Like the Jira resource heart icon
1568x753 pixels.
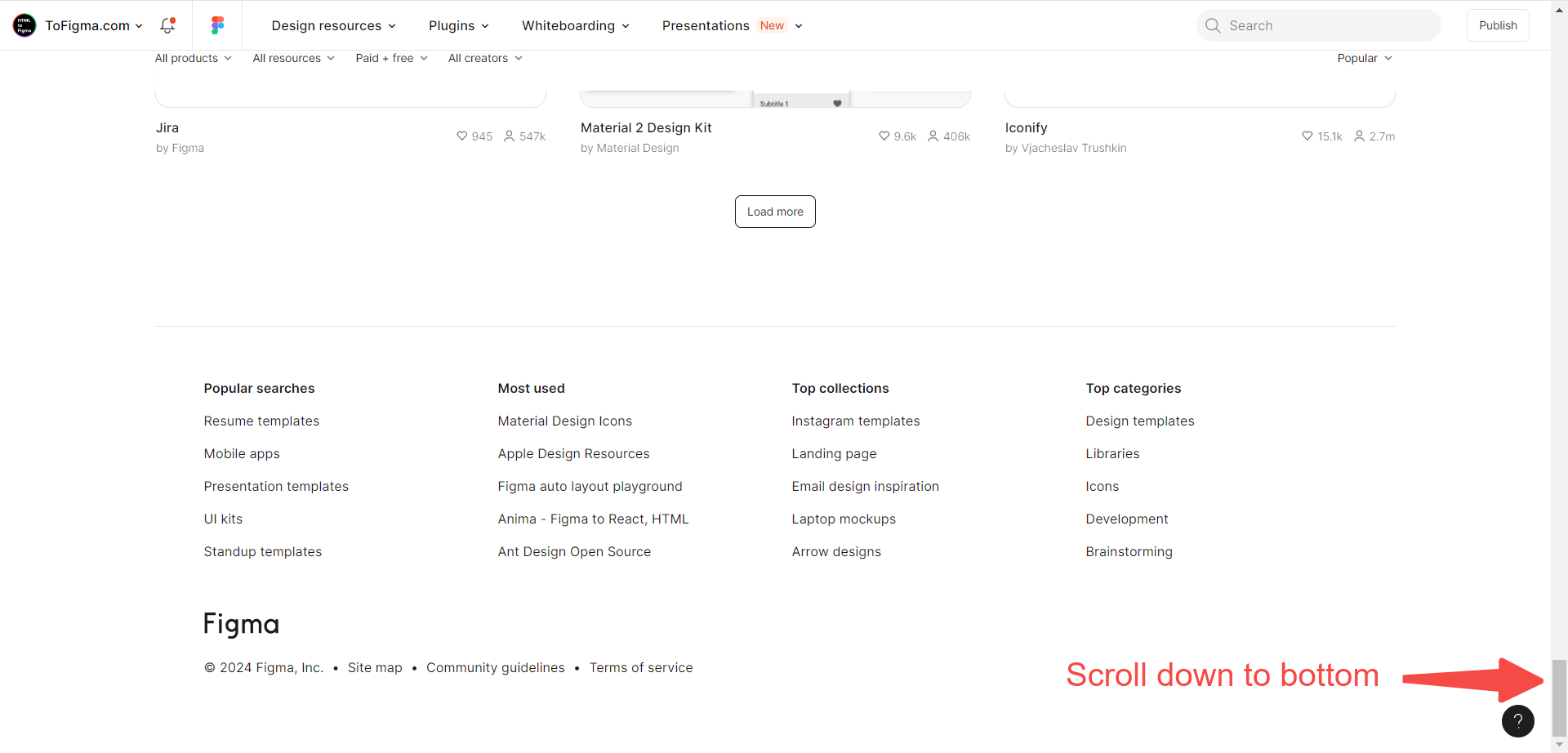461,136
